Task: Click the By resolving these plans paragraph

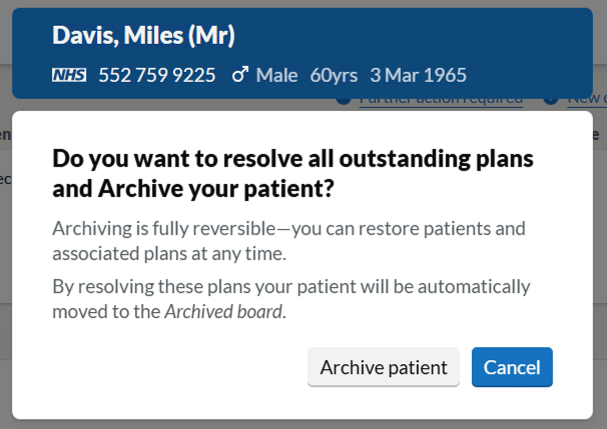Action: tap(291, 299)
